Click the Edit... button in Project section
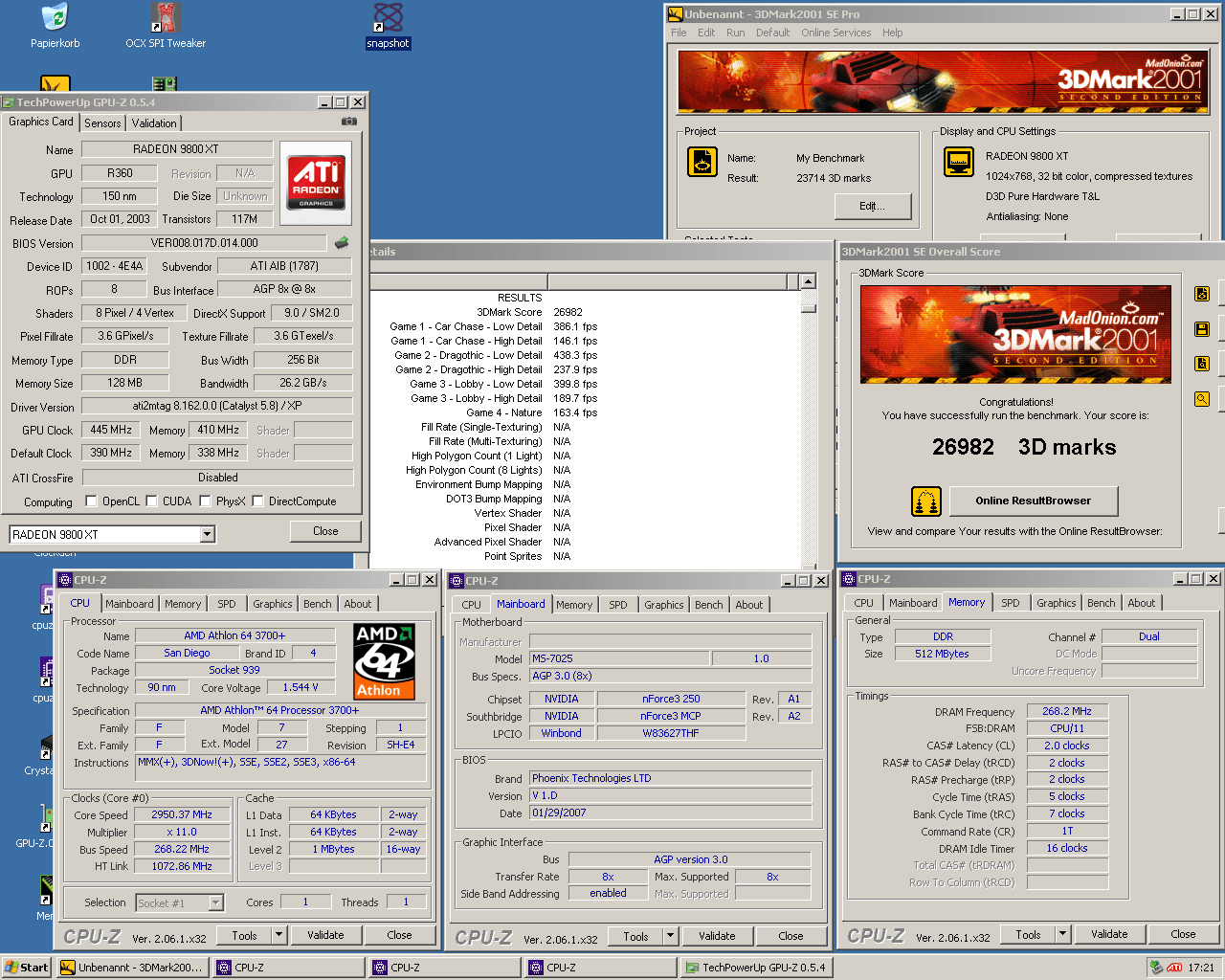This screenshot has height=980, width=1225. [x=873, y=206]
